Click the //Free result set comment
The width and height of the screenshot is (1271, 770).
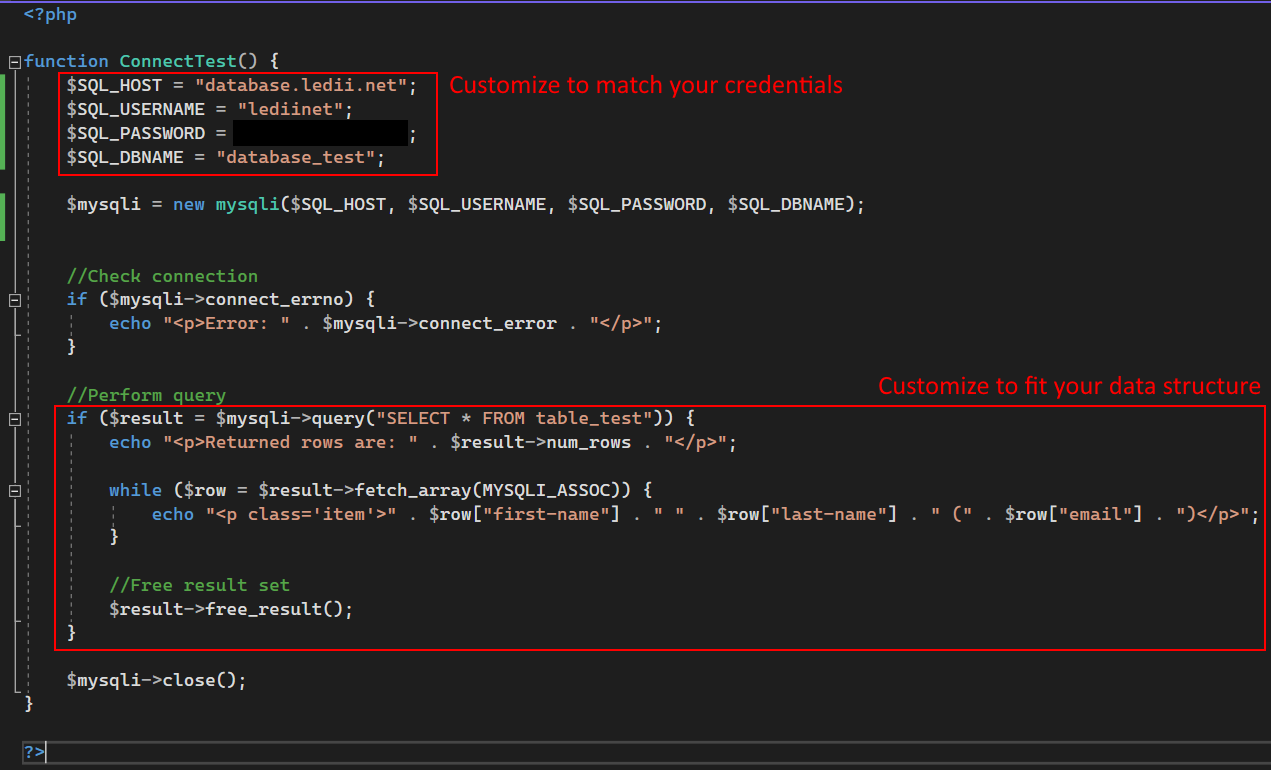pos(199,585)
